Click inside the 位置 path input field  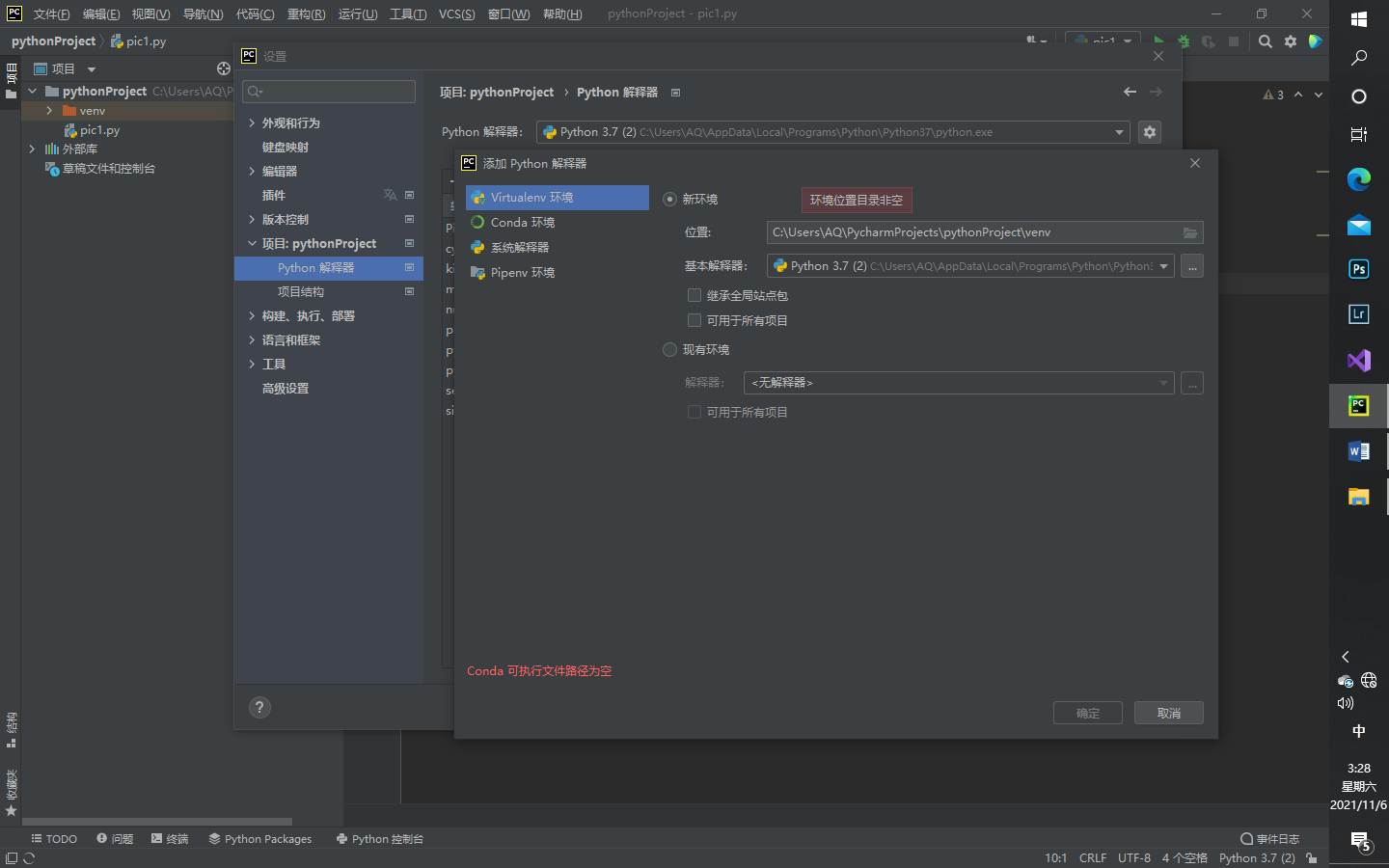pos(965,231)
